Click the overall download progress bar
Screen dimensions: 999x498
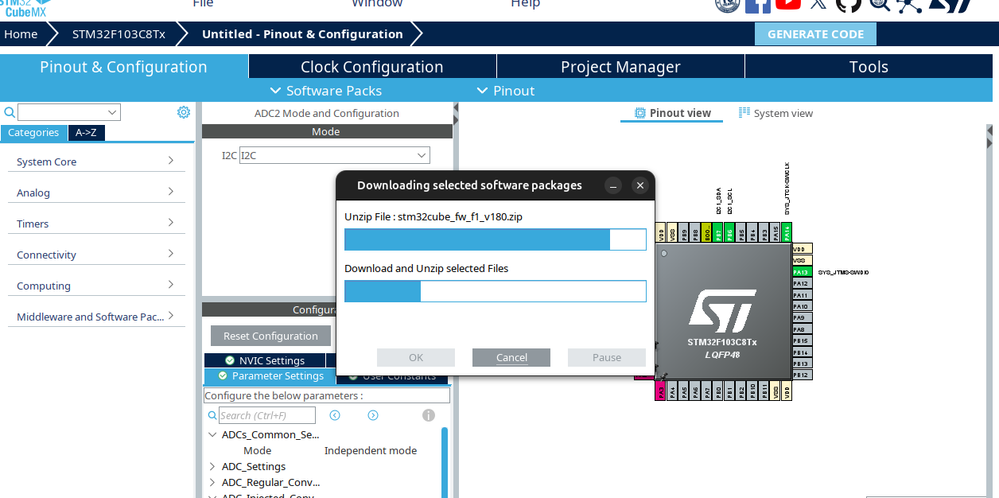tap(495, 291)
